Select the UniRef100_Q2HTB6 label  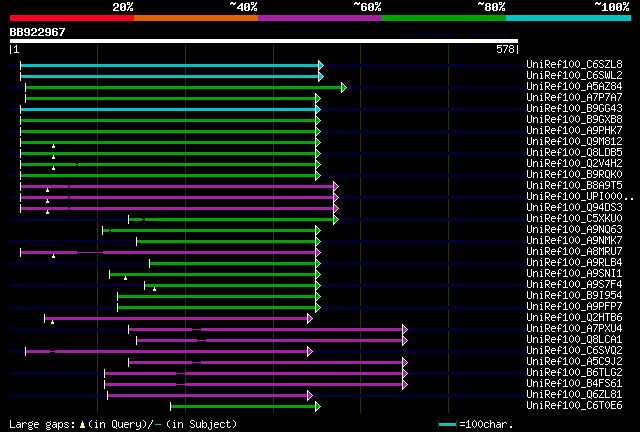click(x=574, y=318)
